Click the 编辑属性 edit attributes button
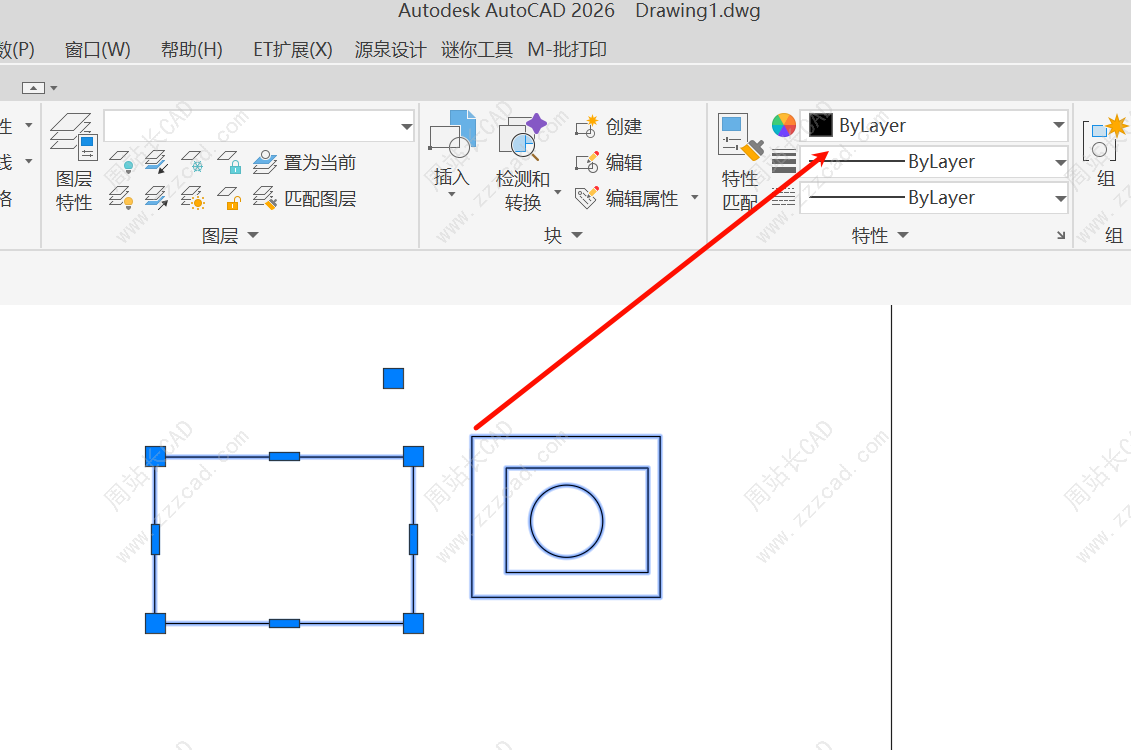 (641, 198)
